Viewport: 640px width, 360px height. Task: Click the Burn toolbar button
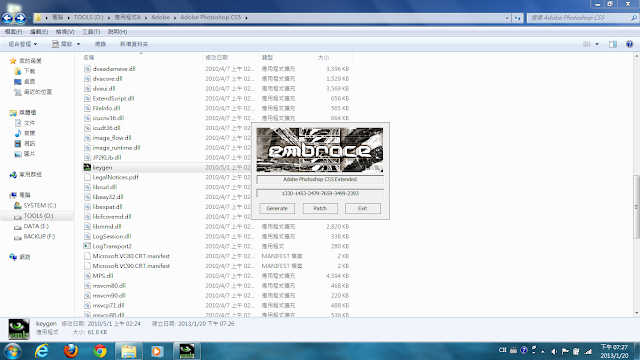(x=100, y=44)
